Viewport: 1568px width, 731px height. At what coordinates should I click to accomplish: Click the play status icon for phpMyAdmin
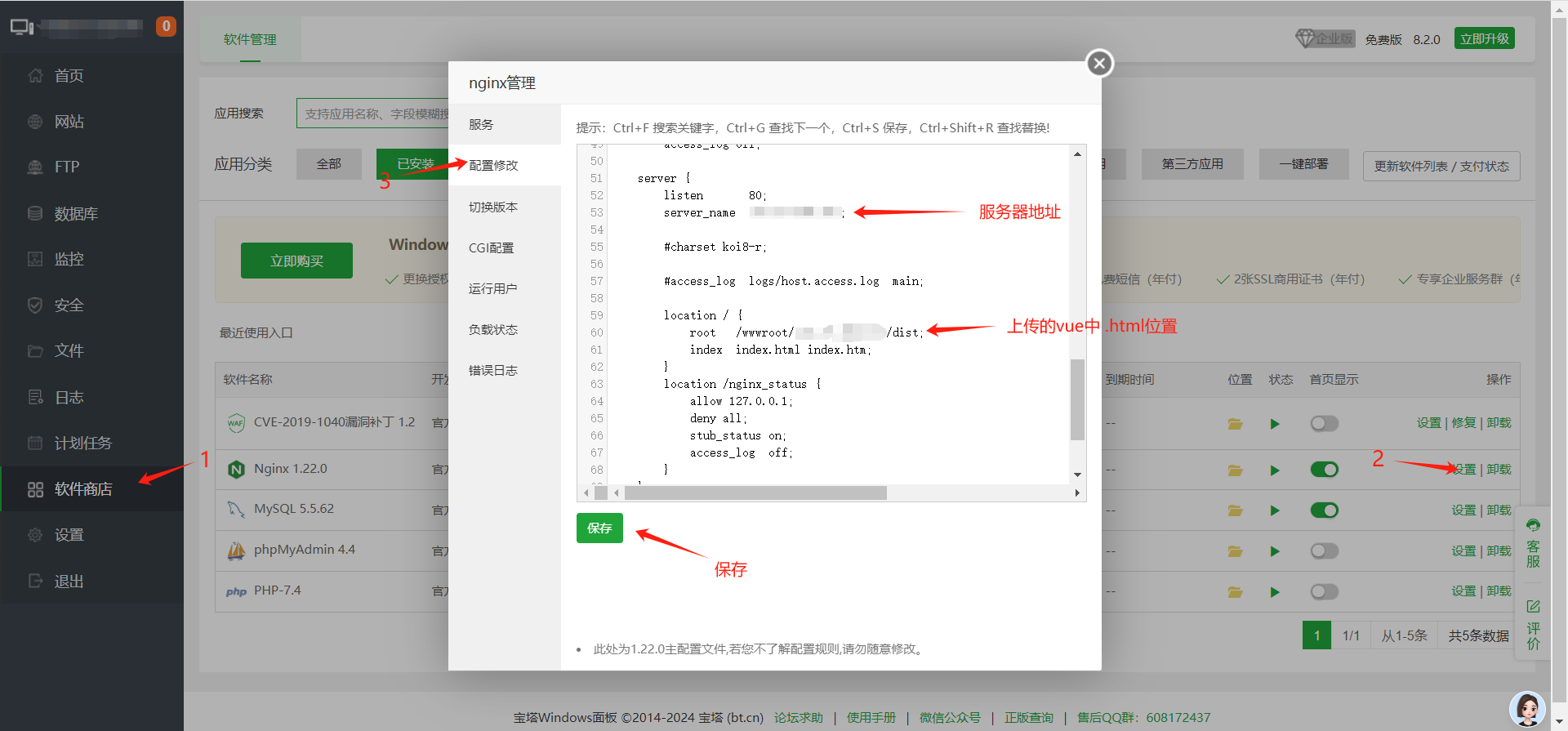pyautogui.click(x=1275, y=551)
